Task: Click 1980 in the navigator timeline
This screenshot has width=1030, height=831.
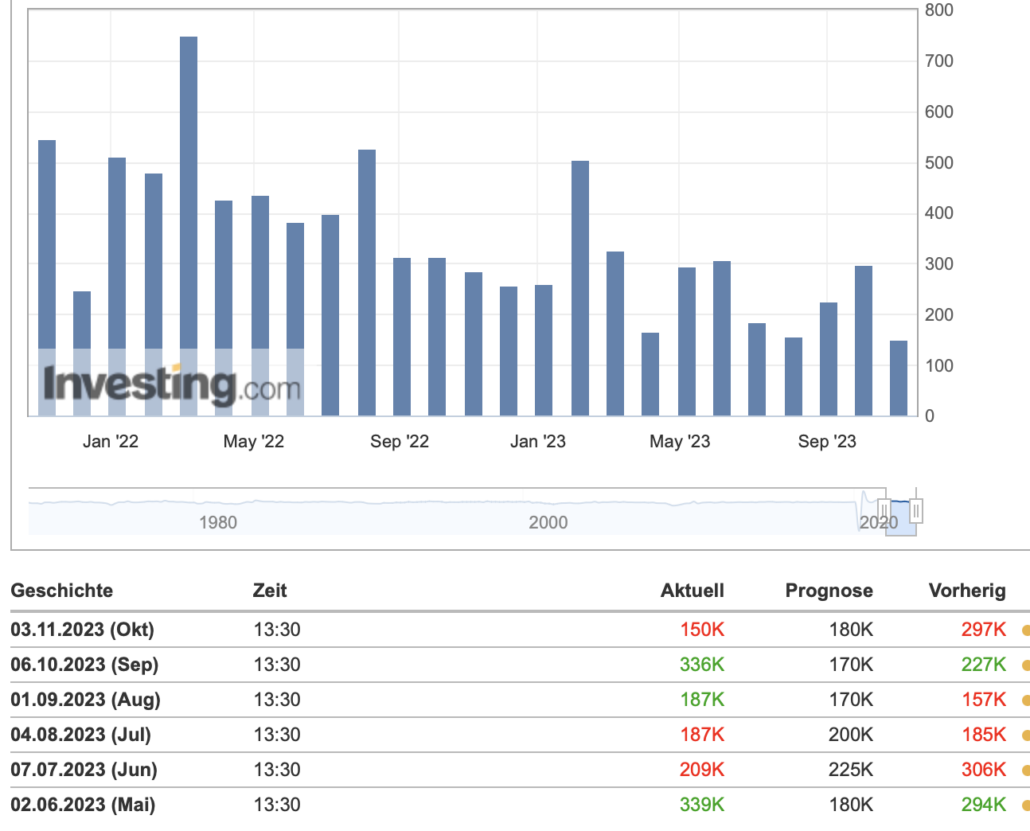Action: pyautogui.click(x=217, y=522)
